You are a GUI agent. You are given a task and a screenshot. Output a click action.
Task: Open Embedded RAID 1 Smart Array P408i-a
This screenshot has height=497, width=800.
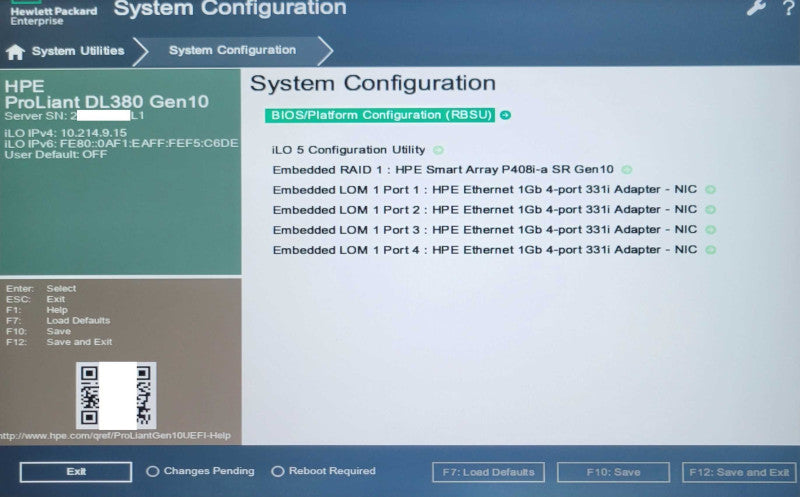[x=443, y=169]
